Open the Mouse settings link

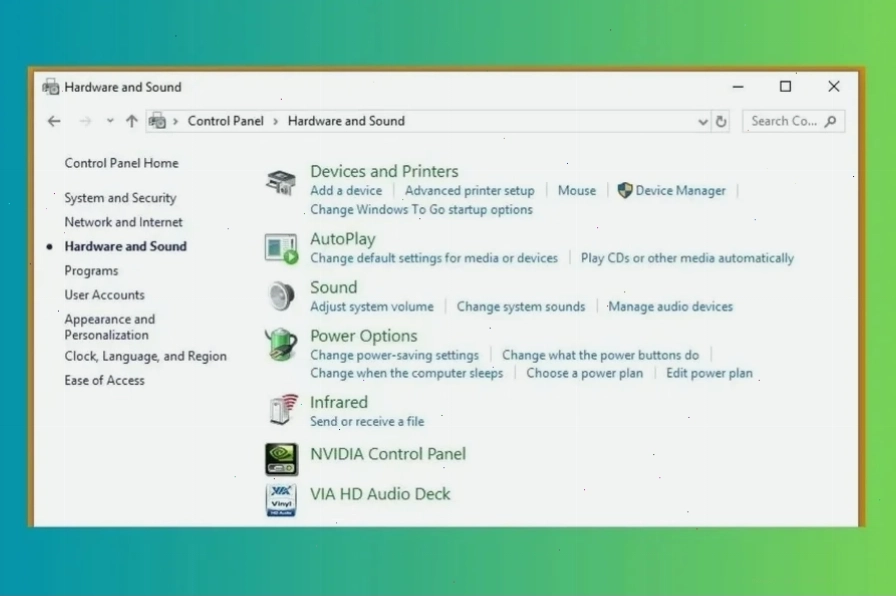point(577,191)
